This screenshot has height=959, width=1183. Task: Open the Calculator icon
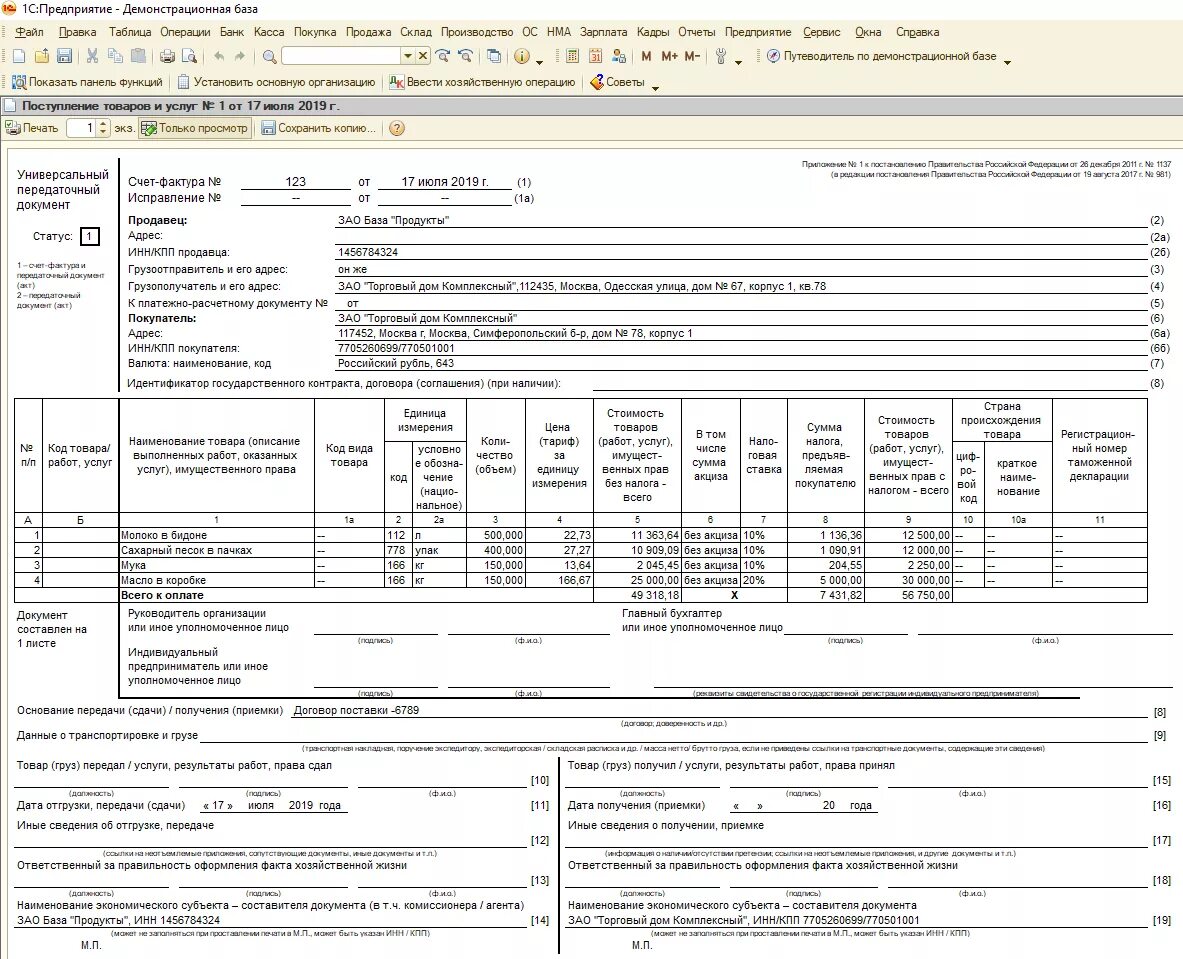(x=573, y=56)
